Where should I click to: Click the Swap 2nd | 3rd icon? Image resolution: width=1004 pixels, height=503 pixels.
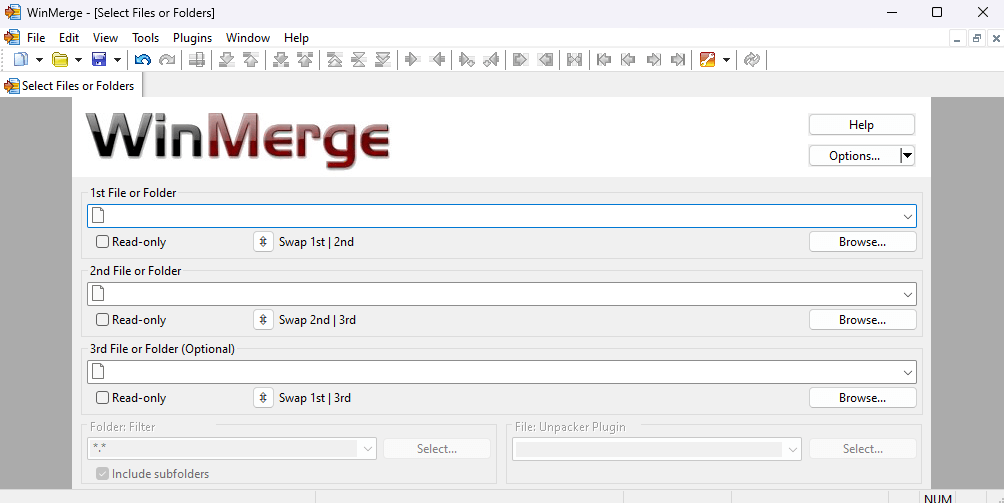263,320
